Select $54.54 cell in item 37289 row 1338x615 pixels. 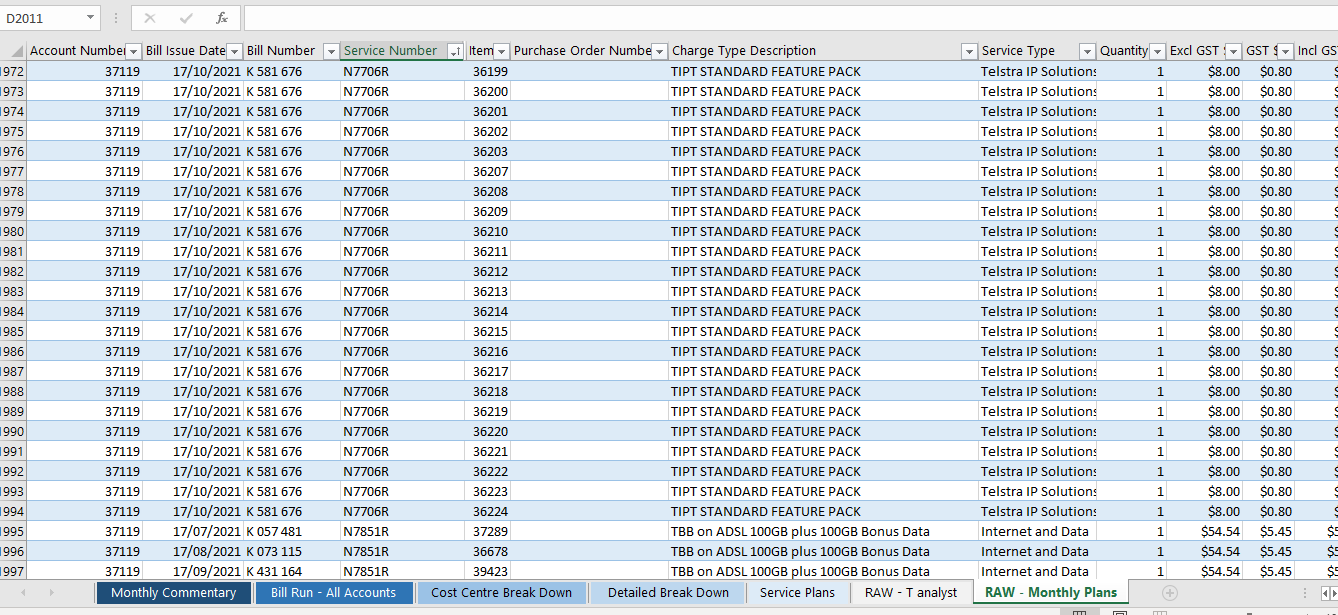(x=1205, y=531)
